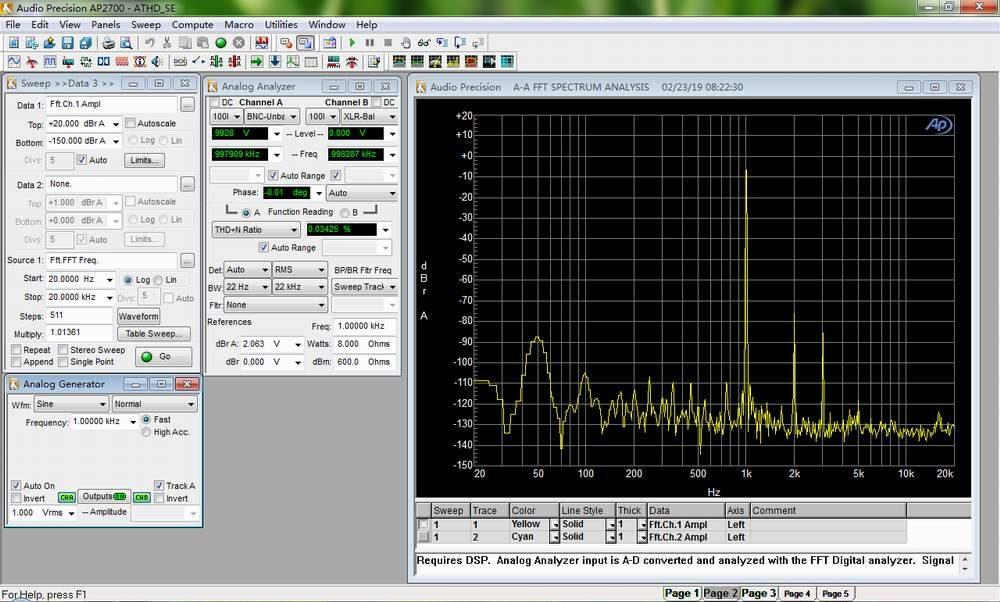This screenshot has height=602, width=1000.
Task: Check the Append checkbox
Action: tap(16, 362)
